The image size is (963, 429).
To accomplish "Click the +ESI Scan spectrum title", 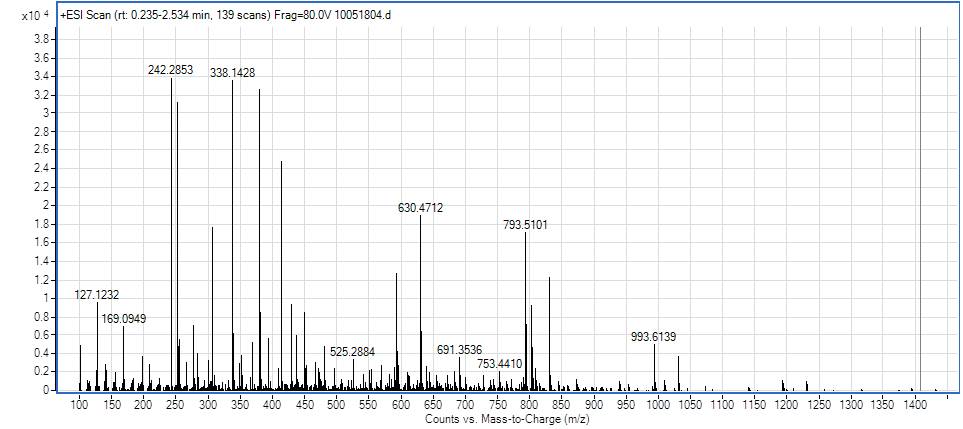I will (x=225, y=15).
